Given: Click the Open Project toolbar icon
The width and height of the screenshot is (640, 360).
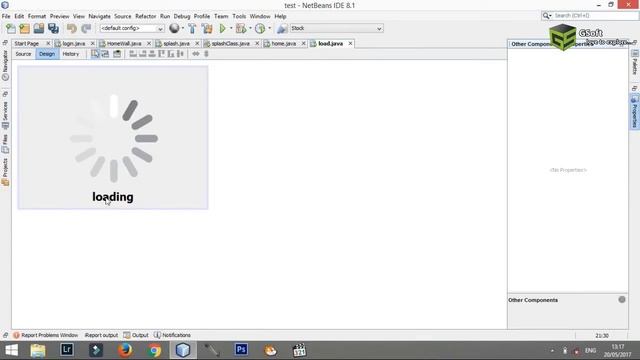Looking at the screenshot, I should (39, 29).
